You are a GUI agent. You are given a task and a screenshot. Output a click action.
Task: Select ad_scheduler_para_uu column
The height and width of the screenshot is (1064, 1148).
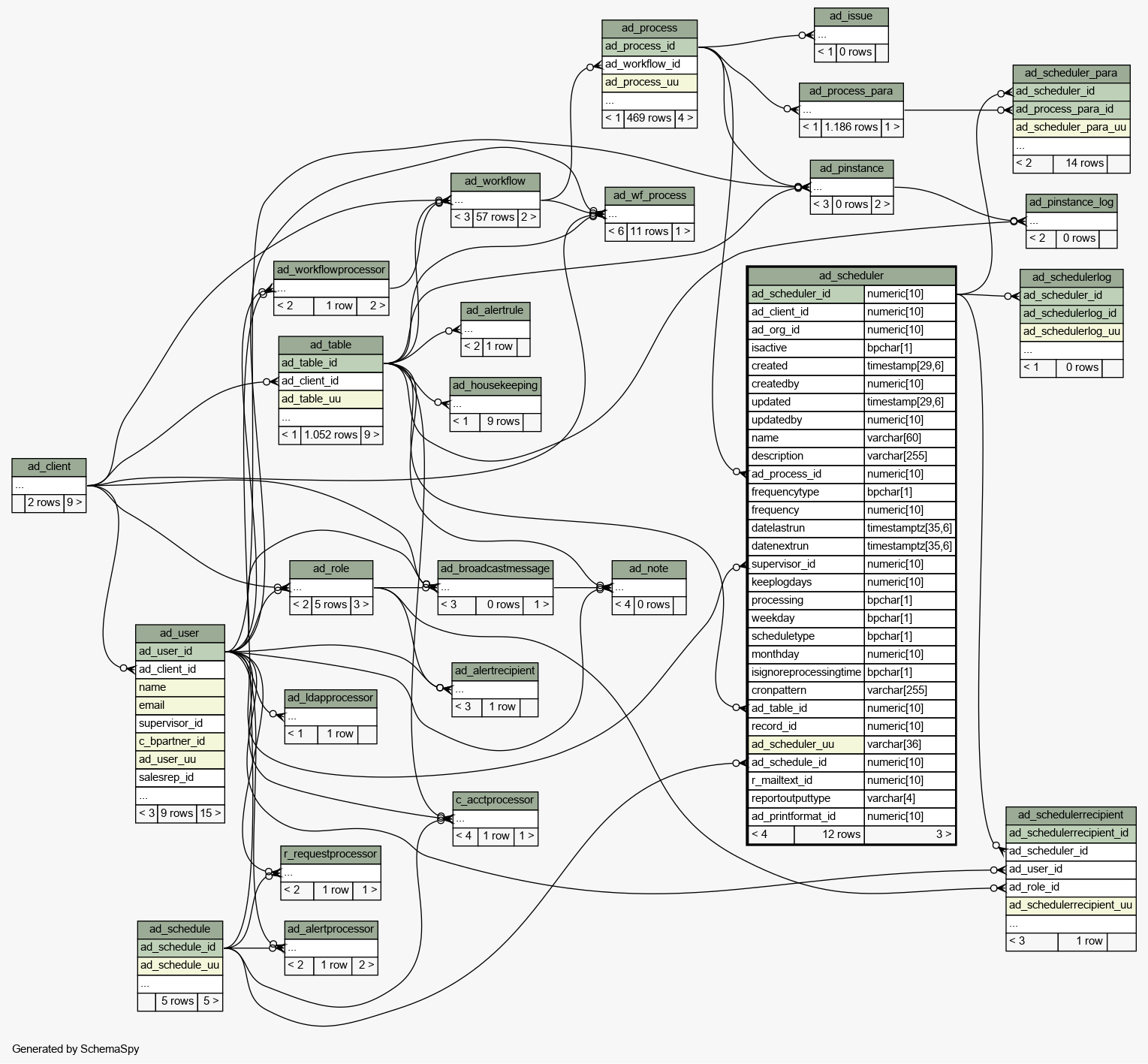[1071, 128]
